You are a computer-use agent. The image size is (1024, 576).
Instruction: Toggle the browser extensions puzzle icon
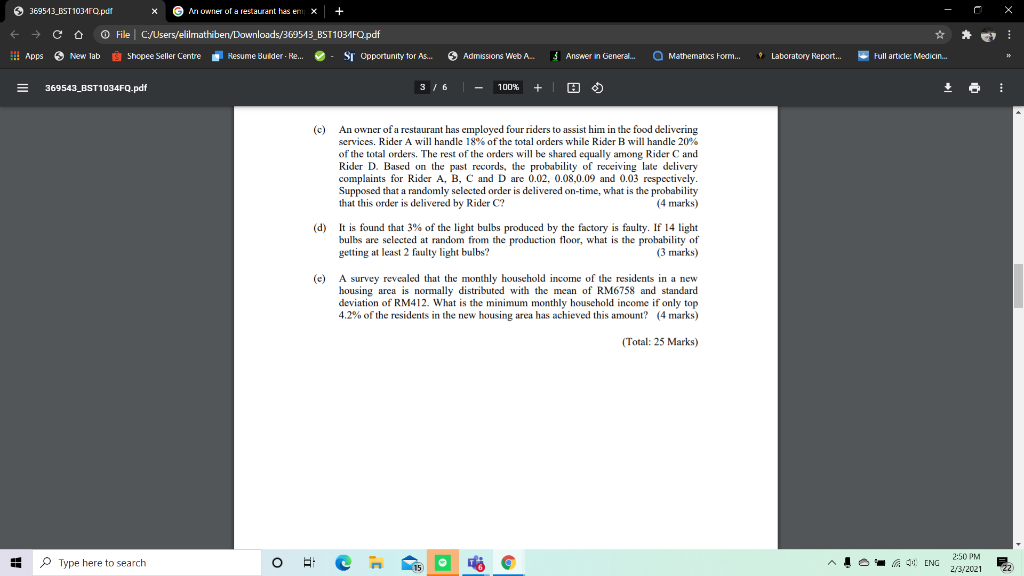click(968, 33)
